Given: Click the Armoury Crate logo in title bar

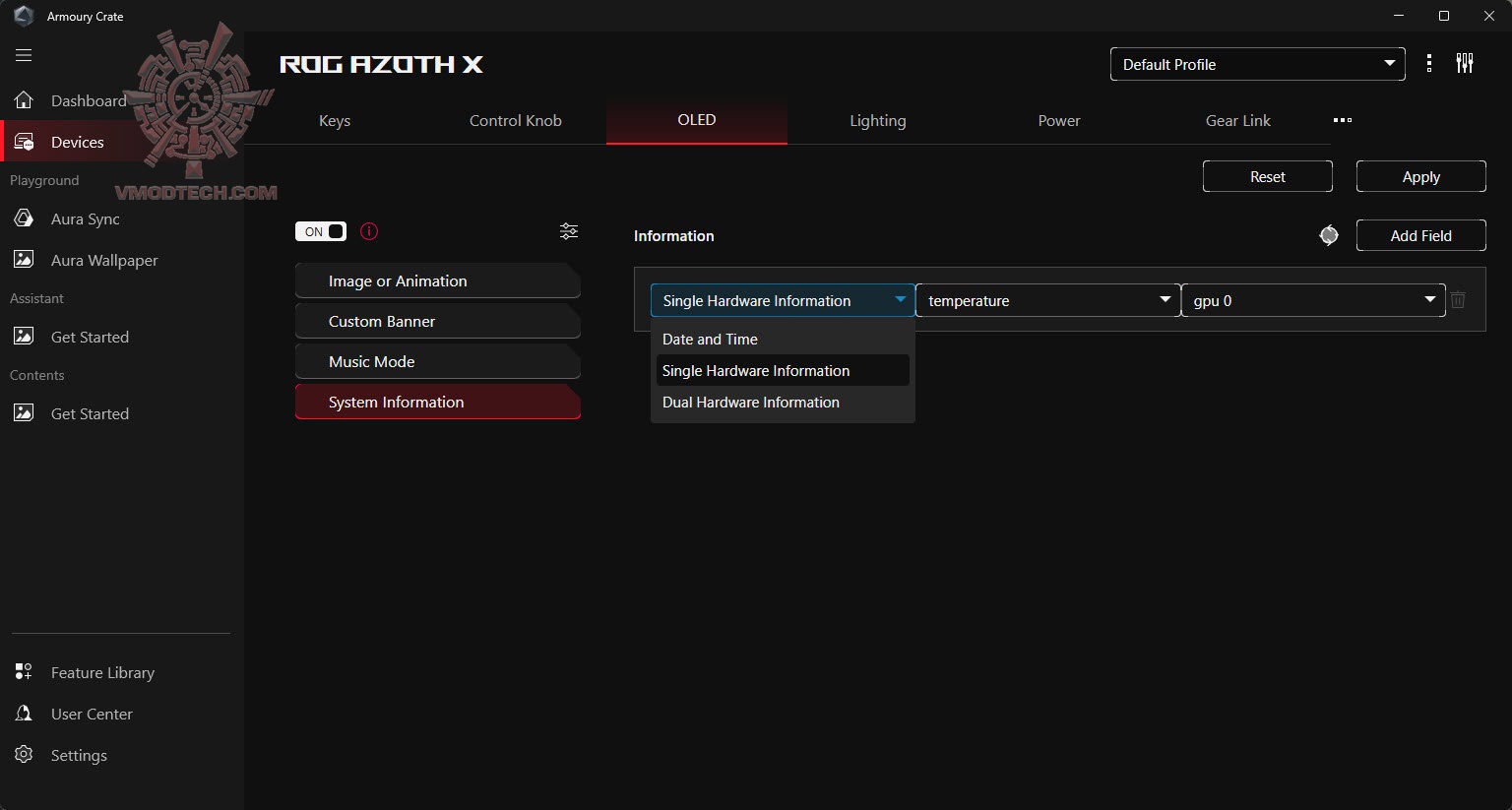Looking at the screenshot, I should (x=24, y=16).
